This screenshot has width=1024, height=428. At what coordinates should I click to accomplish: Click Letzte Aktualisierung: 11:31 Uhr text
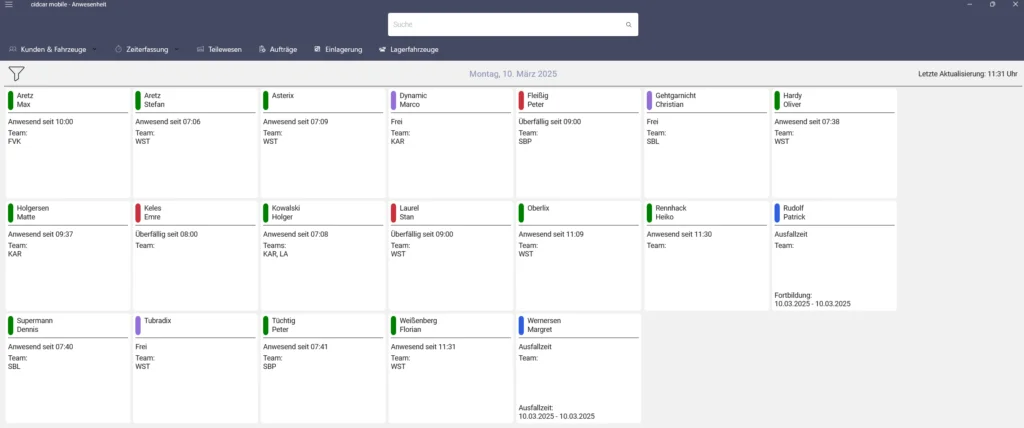tap(968, 74)
